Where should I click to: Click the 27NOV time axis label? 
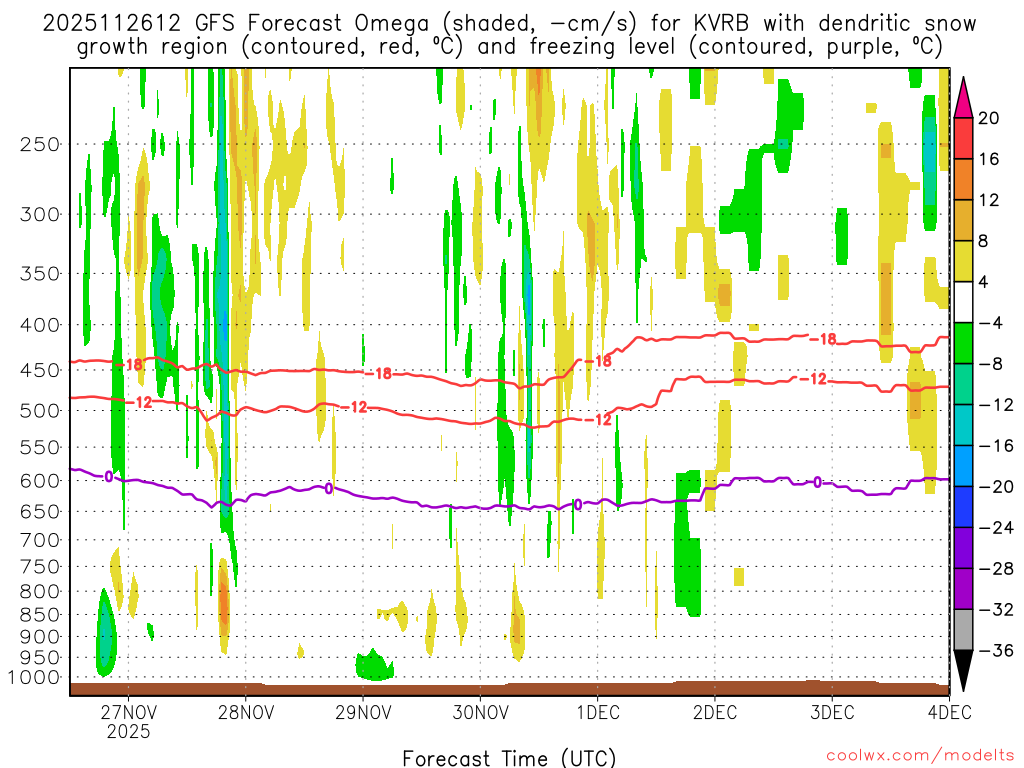click(x=129, y=712)
